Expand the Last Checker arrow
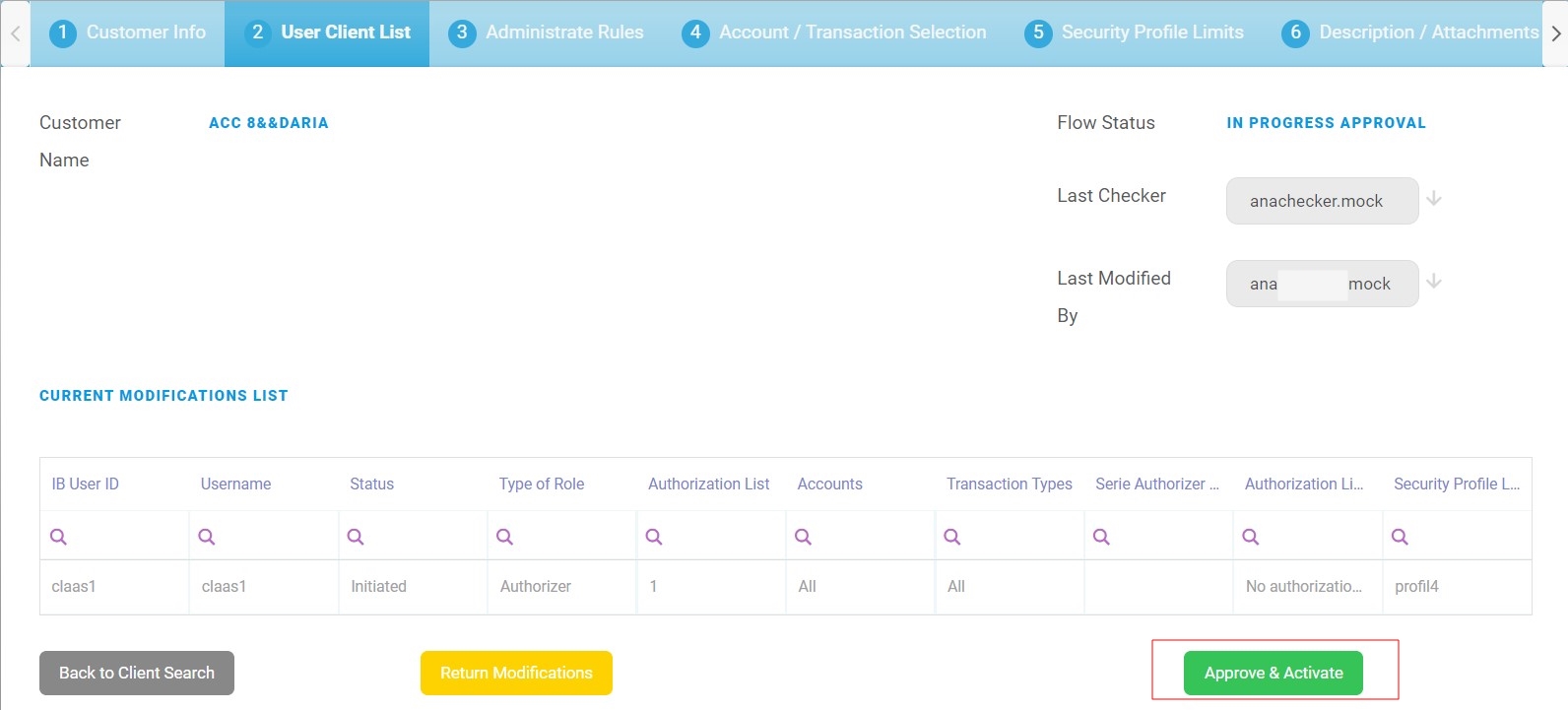 (1434, 199)
